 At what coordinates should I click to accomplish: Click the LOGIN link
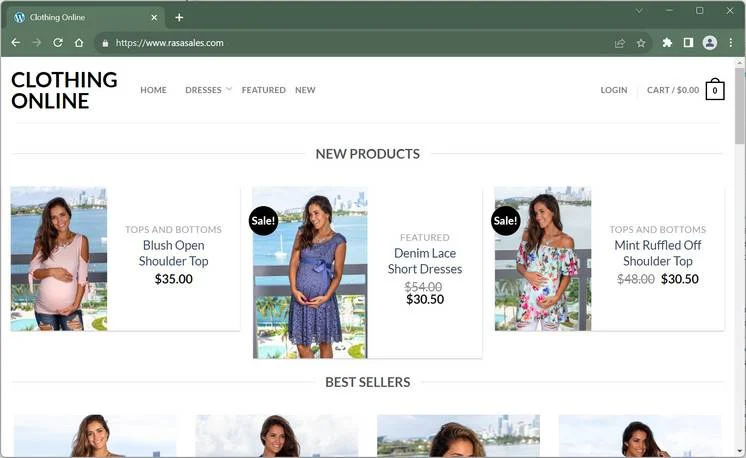tap(614, 90)
